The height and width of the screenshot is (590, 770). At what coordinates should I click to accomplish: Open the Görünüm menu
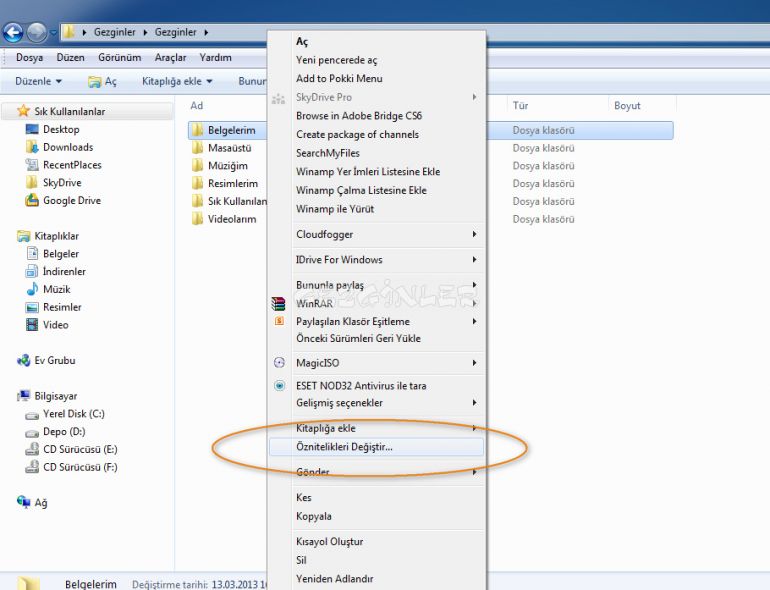pyautogui.click(x=119, y=57)
